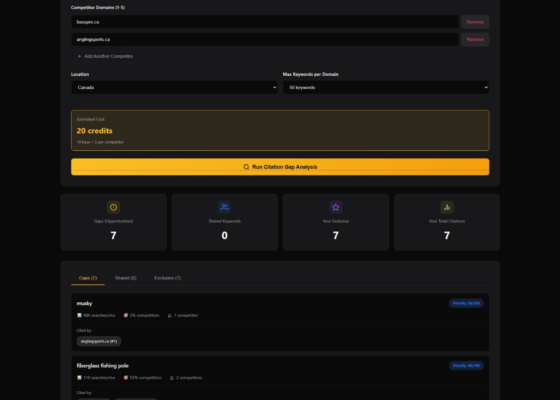Click the anglingsports.ca cited-by chip under musky

[x=99, y=341]
